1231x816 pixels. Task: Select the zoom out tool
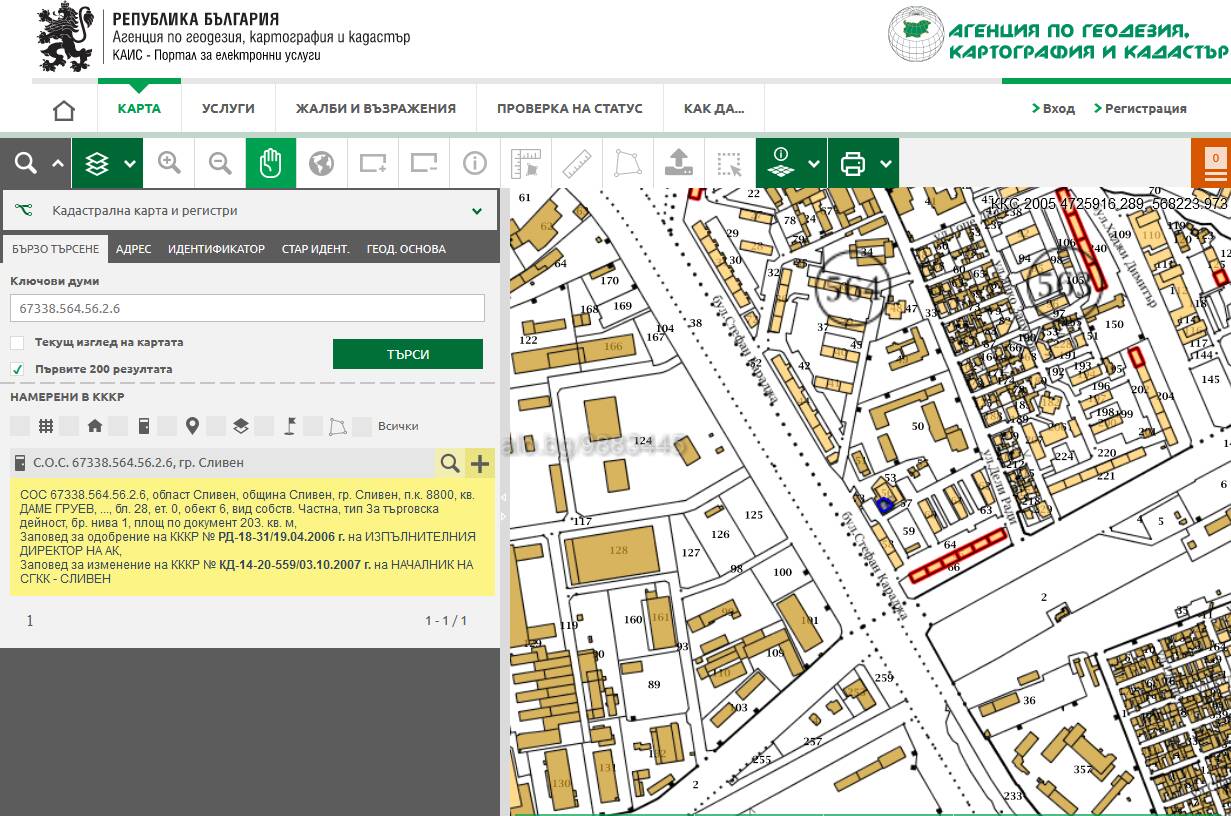click(220, 163)
